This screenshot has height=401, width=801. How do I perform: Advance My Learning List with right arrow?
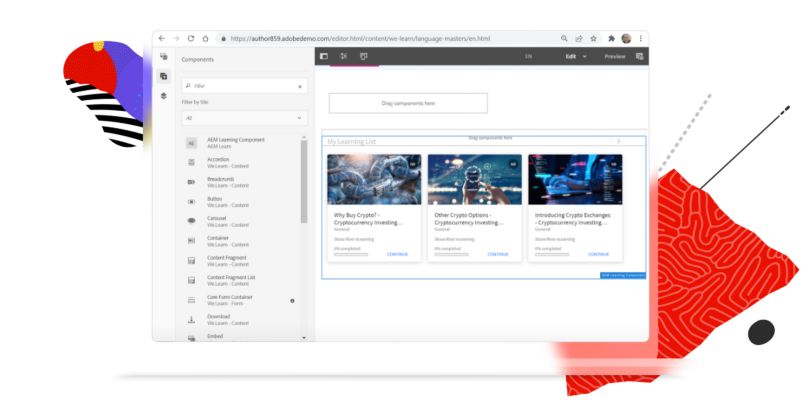click(x=618, y=141)
